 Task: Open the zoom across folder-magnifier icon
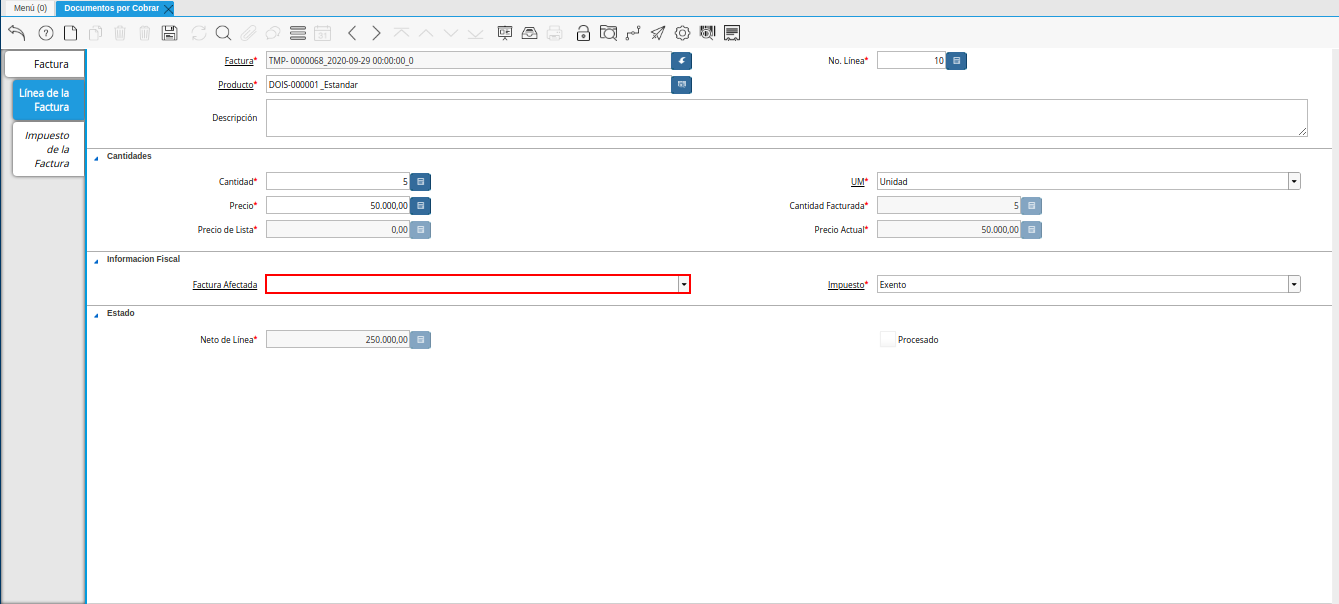click(608, 33)
